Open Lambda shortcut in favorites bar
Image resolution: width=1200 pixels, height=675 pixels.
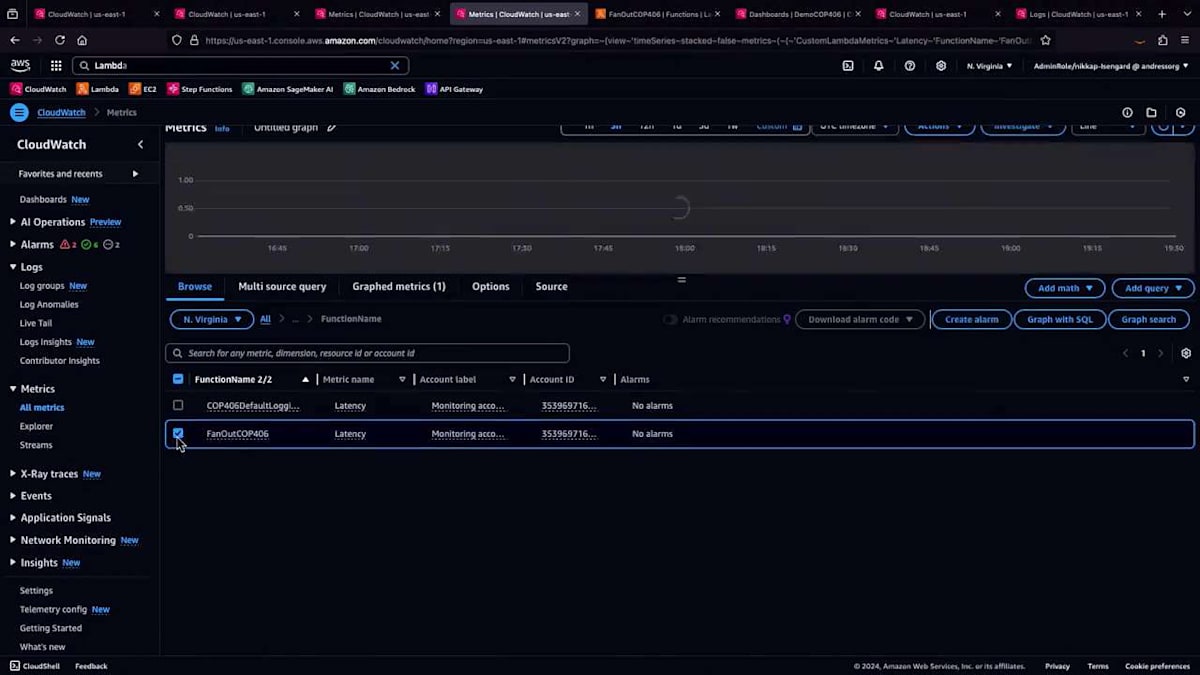point(98,89)
